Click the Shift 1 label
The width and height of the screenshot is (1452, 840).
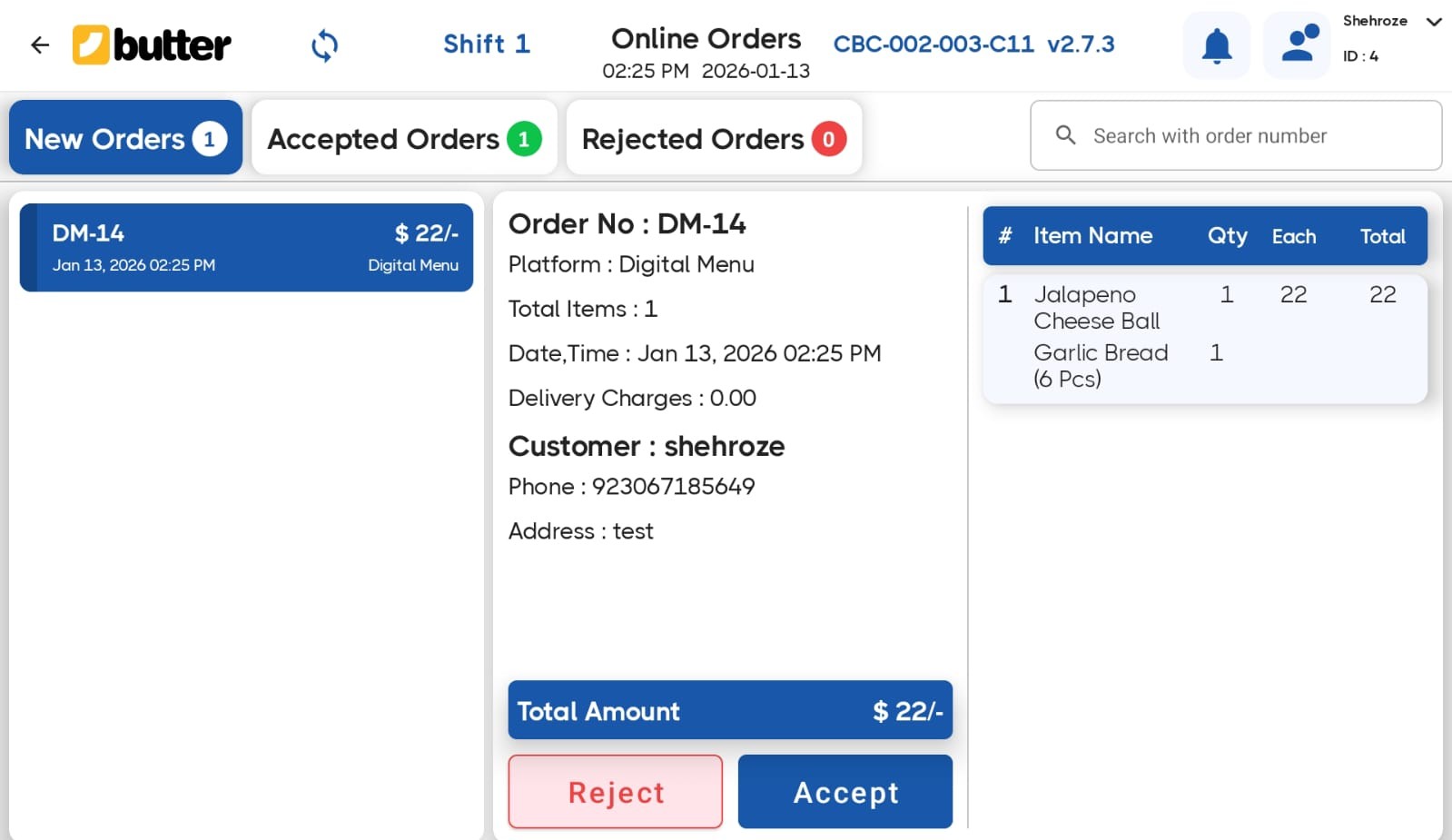pos(487,43)
